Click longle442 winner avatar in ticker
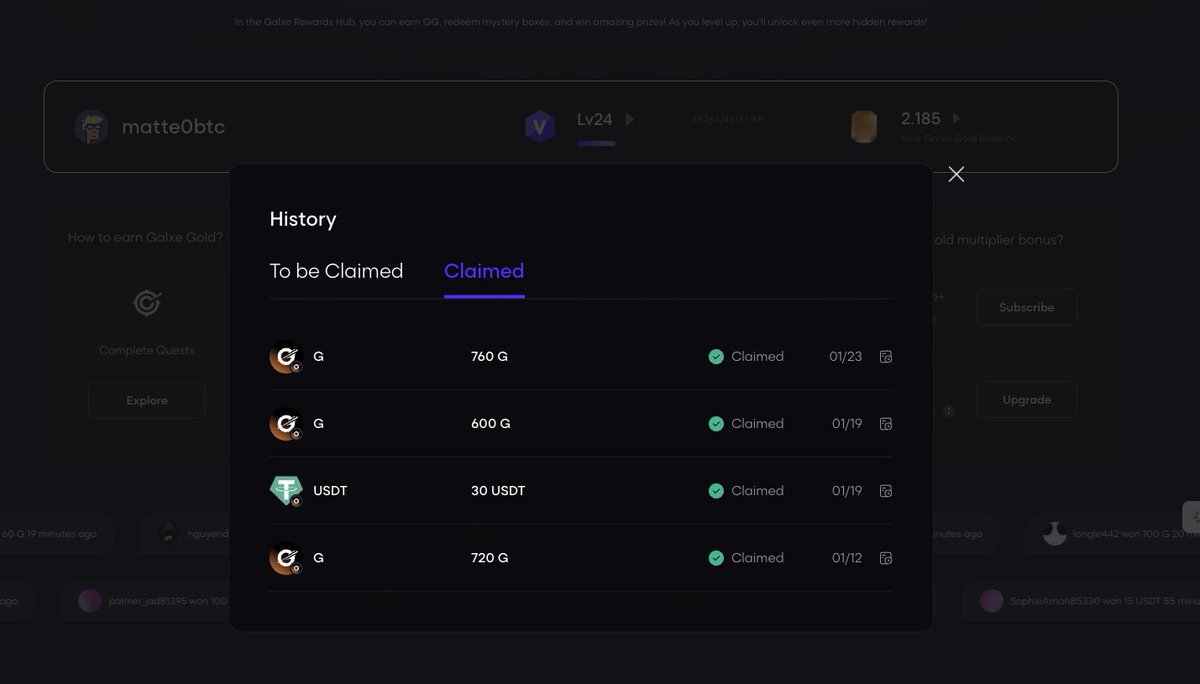This screenshot has width=1200, height=684. 1054,534
